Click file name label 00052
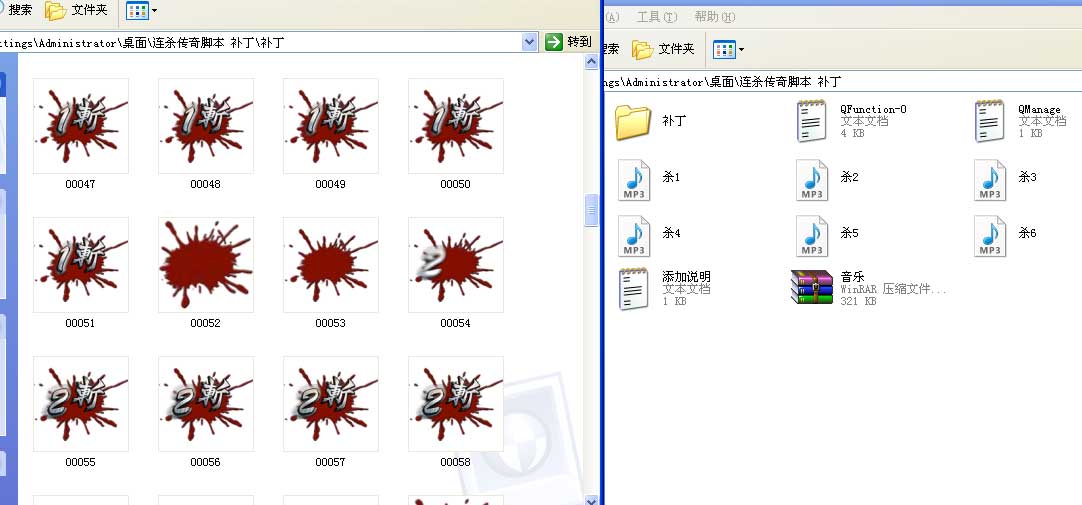Image resolution: width=1082 pixels, height=505 pixels. click(205, 323)
